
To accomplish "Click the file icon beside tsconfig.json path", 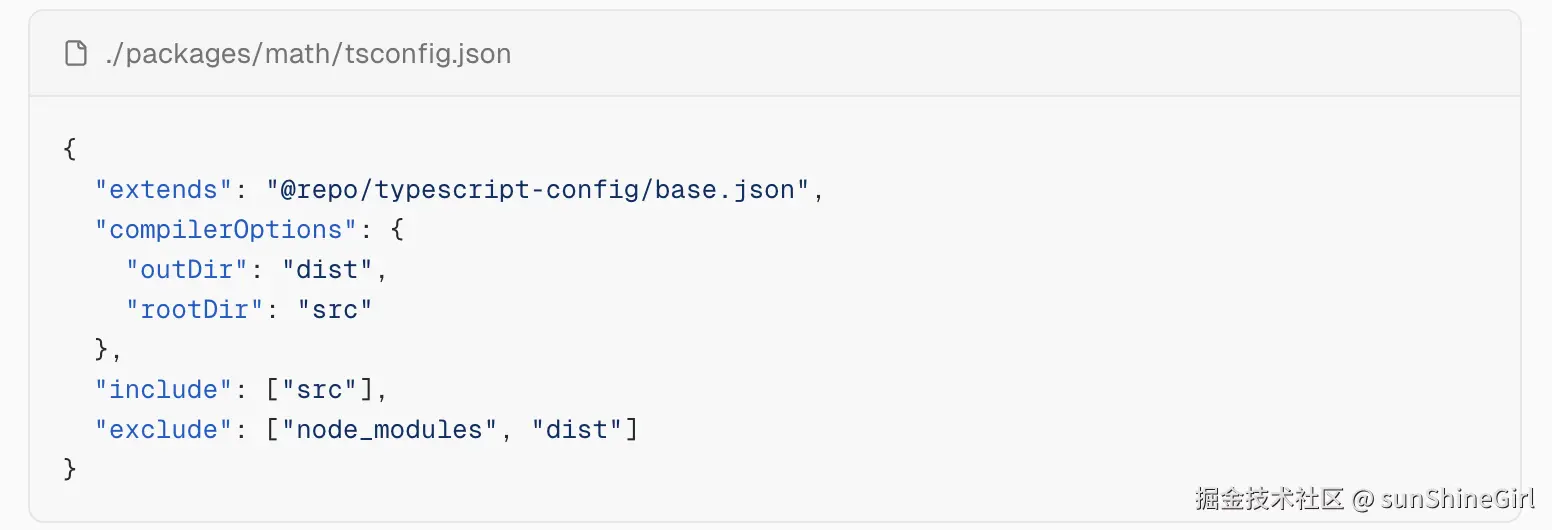I will 76,53.
